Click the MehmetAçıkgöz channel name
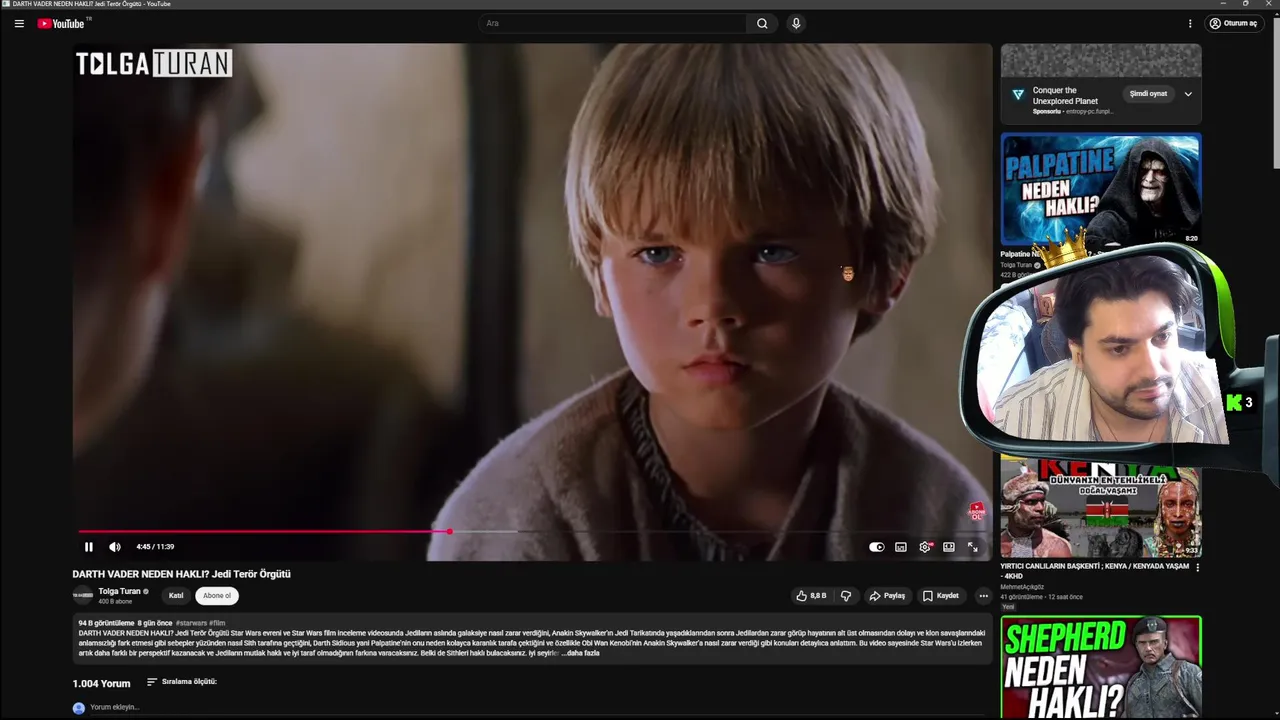 pyautogui.click(x=1022, y=587)
